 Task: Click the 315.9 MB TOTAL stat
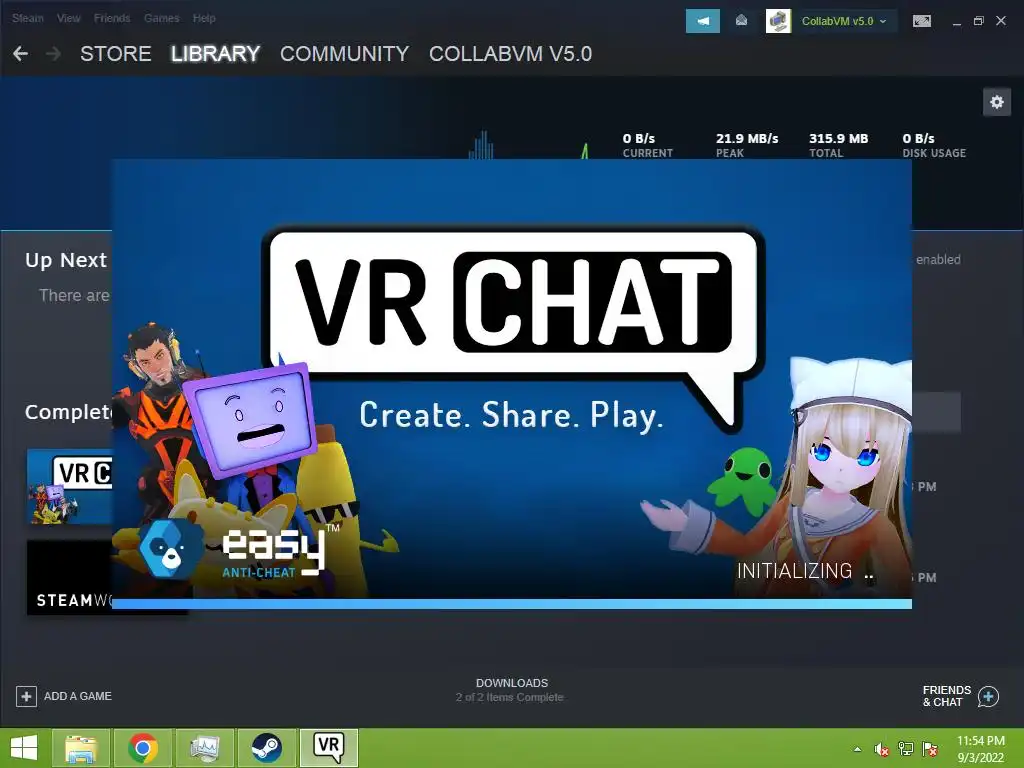click(x=839, y=145)
